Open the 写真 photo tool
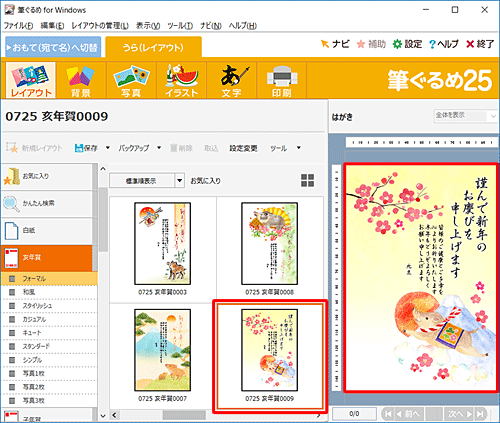The width and height of the screenshot is (500, 423). (131, 80)
